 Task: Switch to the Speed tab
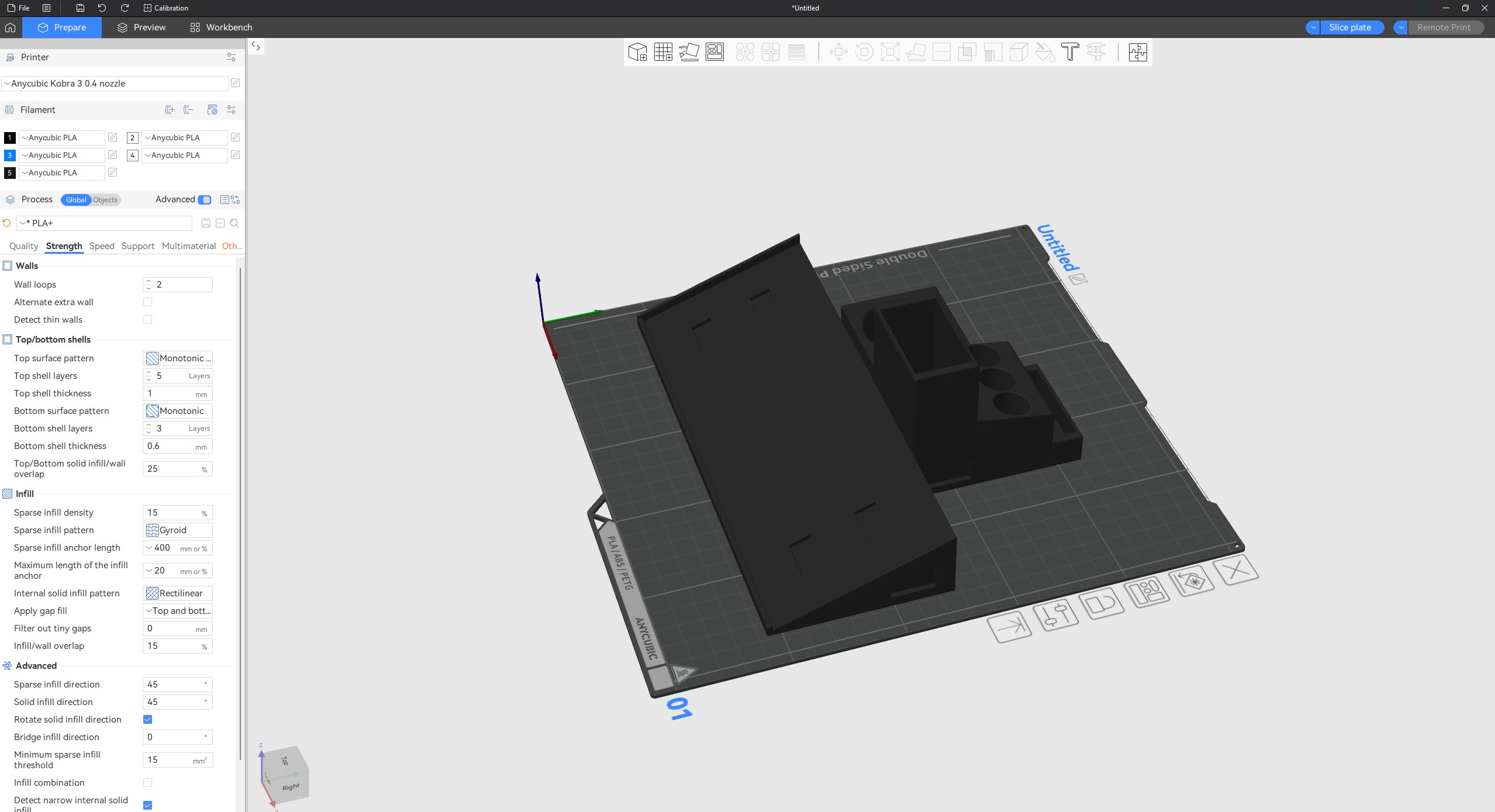pos(102,246)
